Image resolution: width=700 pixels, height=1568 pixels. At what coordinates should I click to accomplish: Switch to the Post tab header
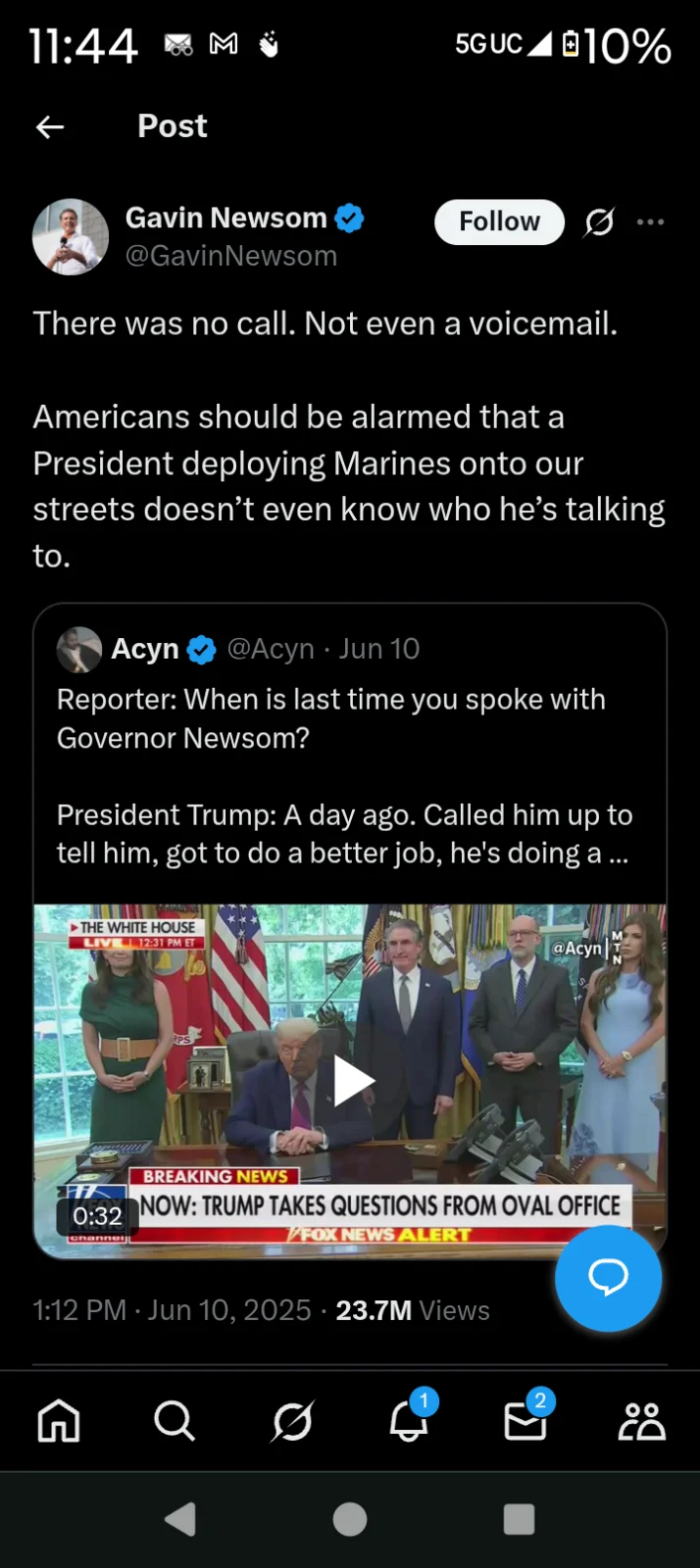(173, 126)
